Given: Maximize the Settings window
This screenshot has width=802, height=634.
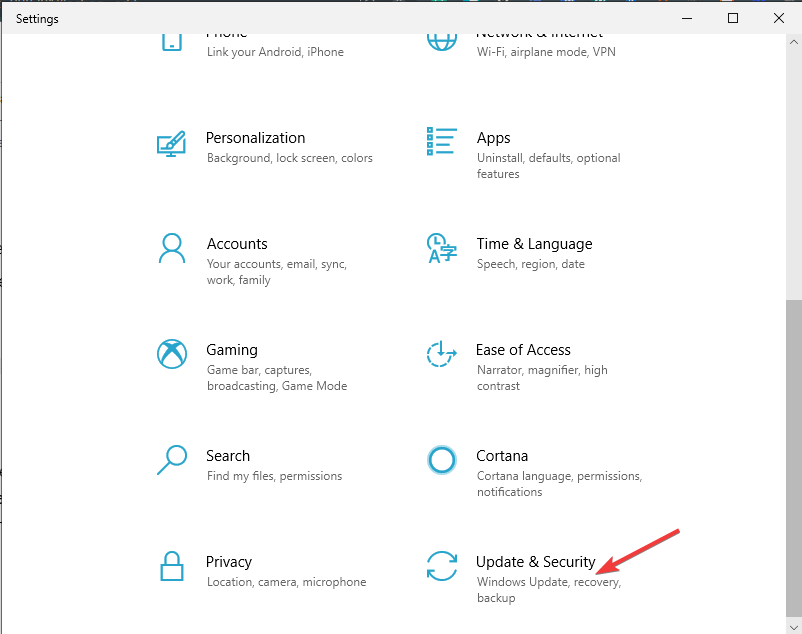Looking at the screenshot, I should 733,18.
